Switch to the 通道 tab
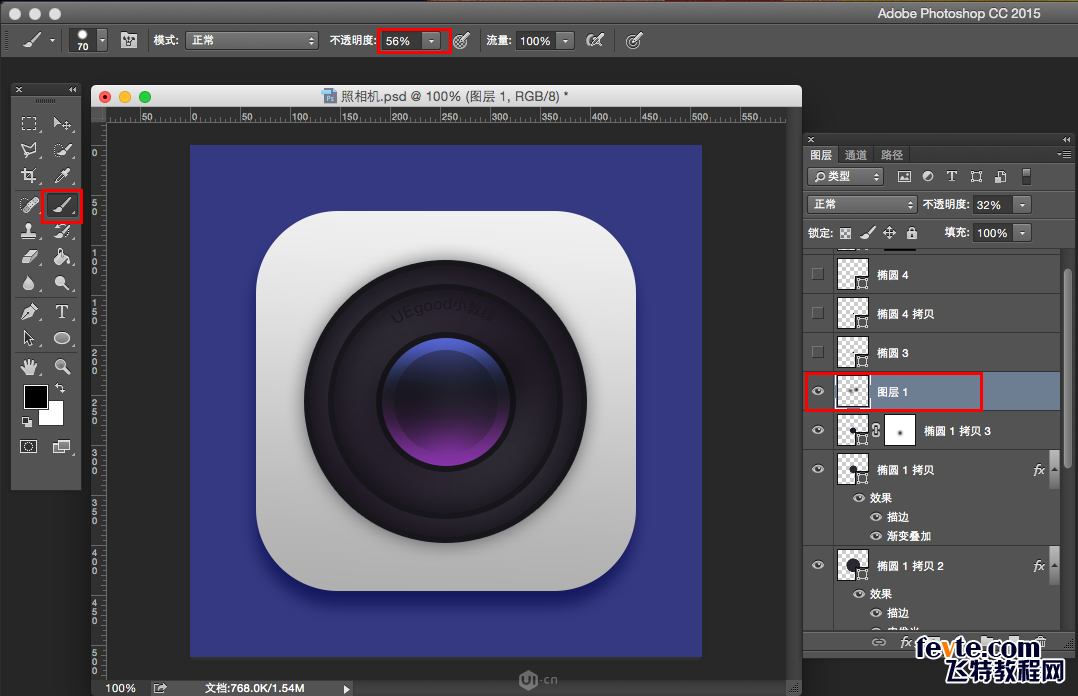Viewport: 1078px width, 696px height. [x=856, y=155]
